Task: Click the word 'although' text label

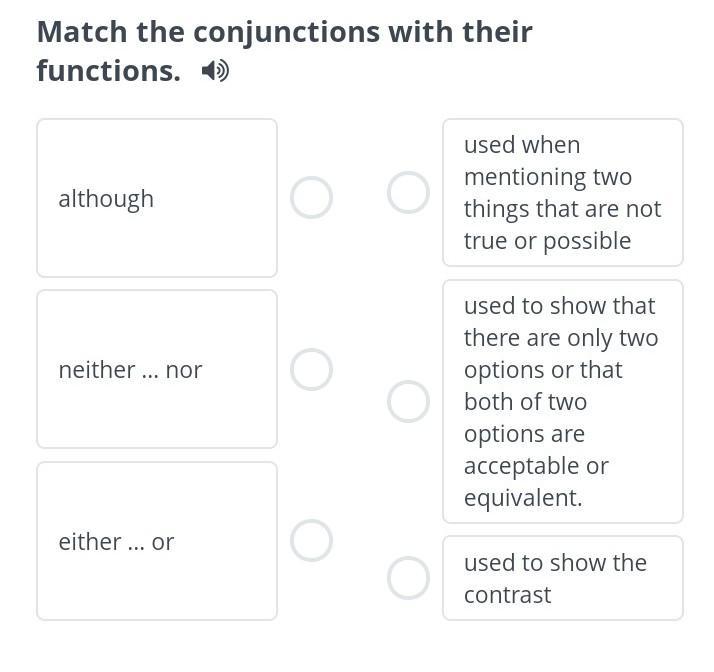Action: click(x=106, y=198)
